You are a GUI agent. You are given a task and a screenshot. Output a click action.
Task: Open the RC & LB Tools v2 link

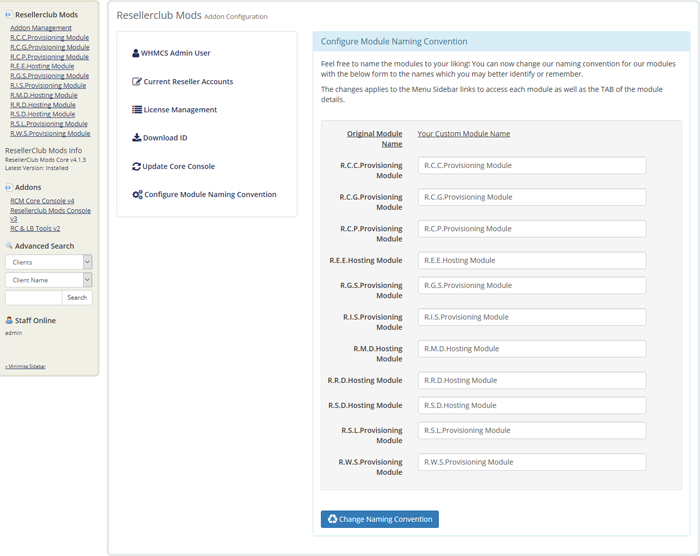click(x=35, y=228)
